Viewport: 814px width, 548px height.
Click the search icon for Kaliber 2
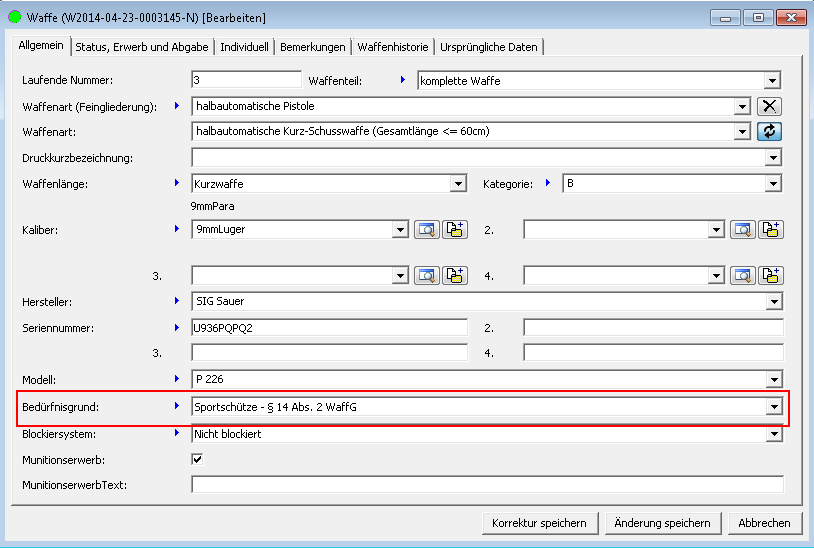coord(741,229)
